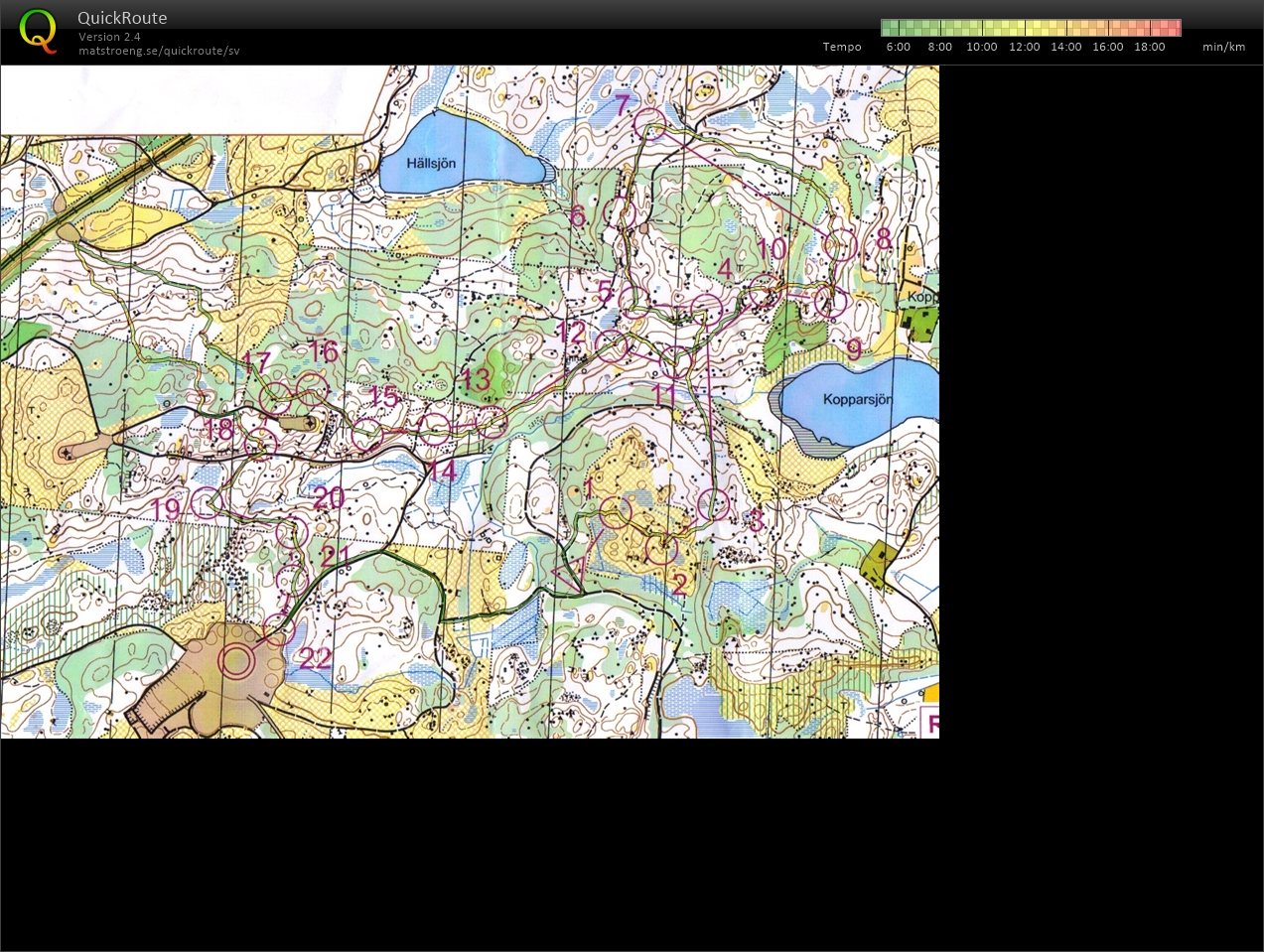This screenshot has height=952, width=1264.
Task: Click control number 16 label
Action: (323, 350)
